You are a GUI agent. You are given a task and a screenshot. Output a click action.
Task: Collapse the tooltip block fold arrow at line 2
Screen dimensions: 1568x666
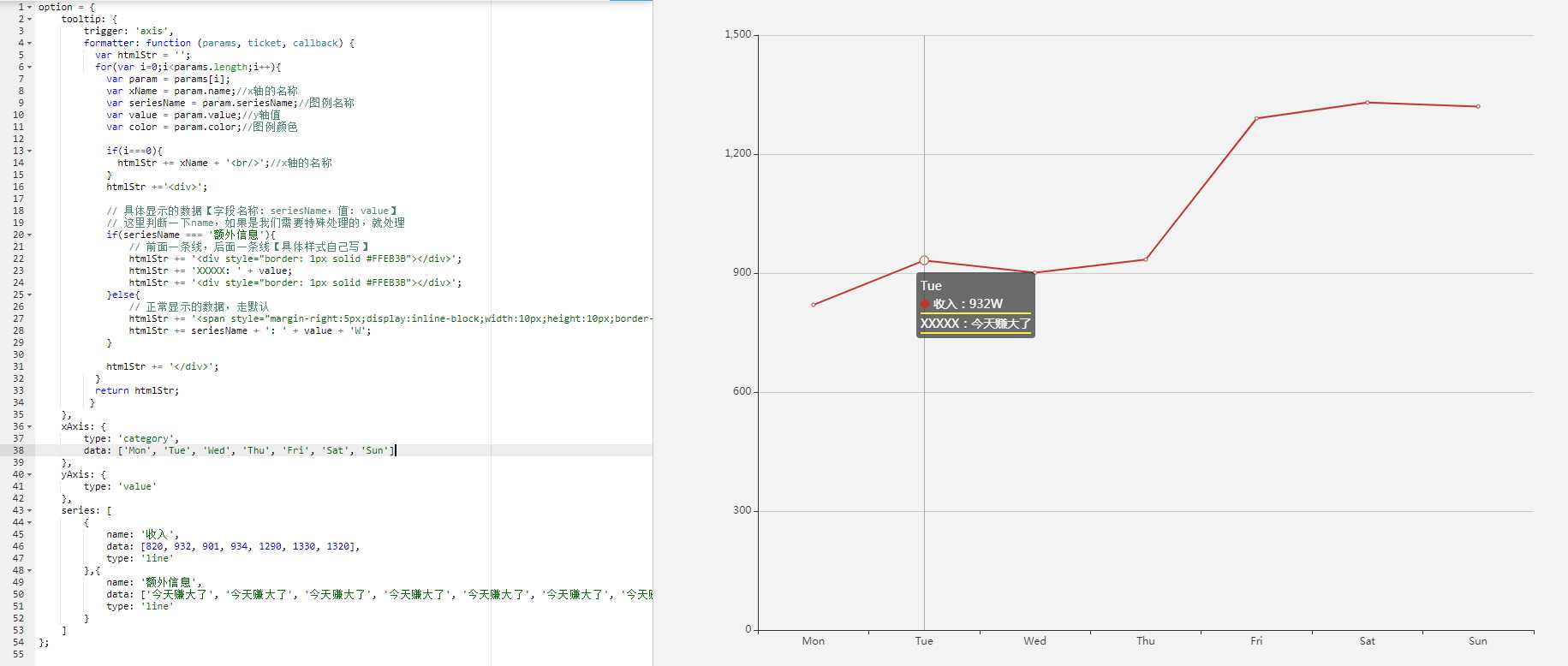pyautogui.click(x=30, y=19)
